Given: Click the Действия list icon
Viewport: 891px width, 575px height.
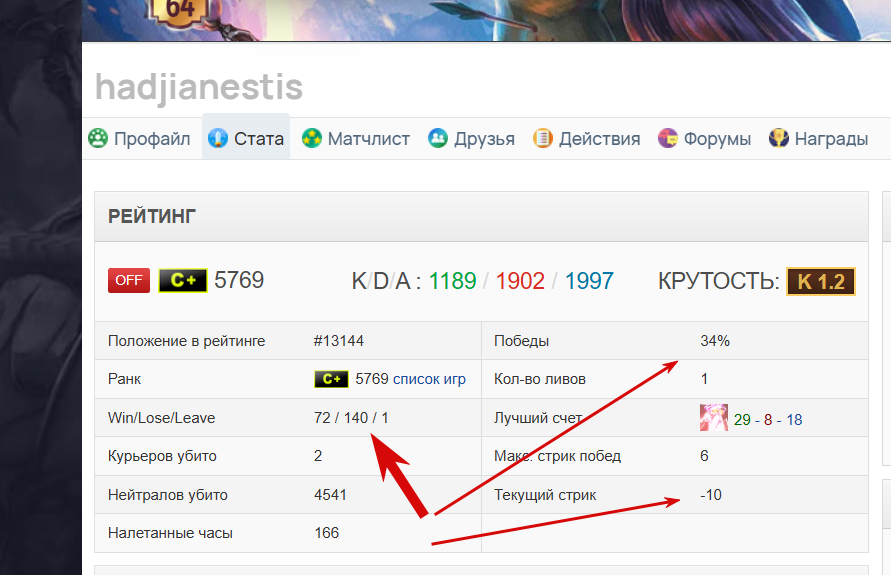Looking at the screenshot, I should point(543,138).
